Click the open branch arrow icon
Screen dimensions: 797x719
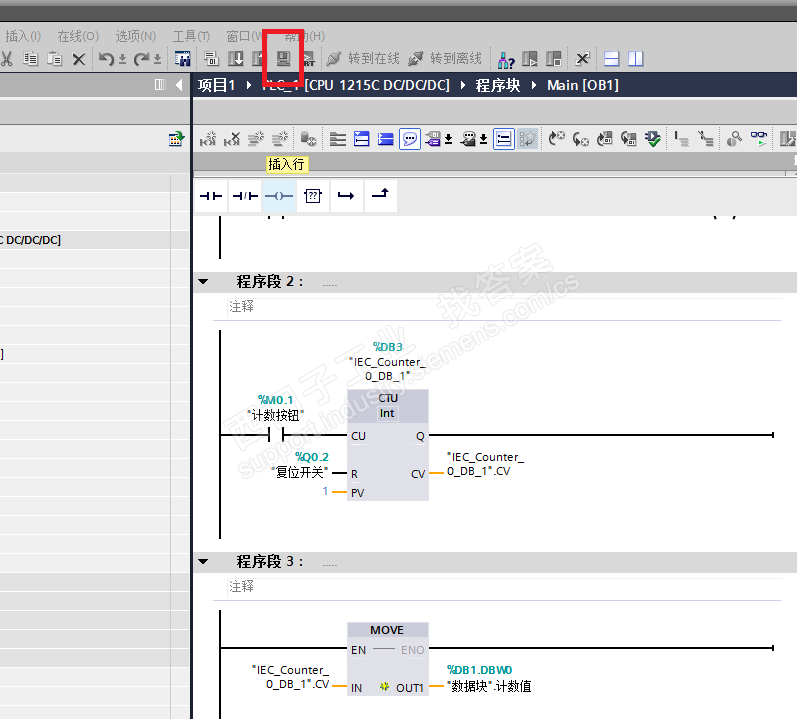click(346, 196)
